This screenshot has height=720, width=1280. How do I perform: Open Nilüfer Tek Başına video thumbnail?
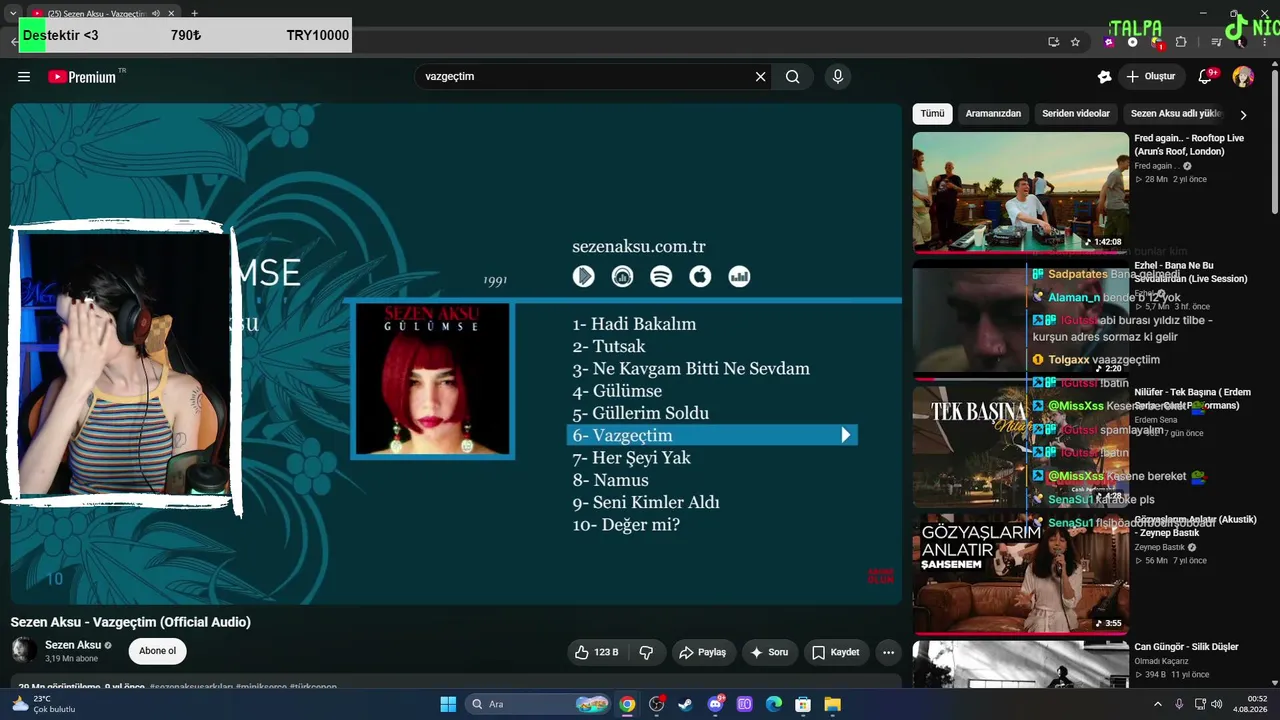point(1020,447)
